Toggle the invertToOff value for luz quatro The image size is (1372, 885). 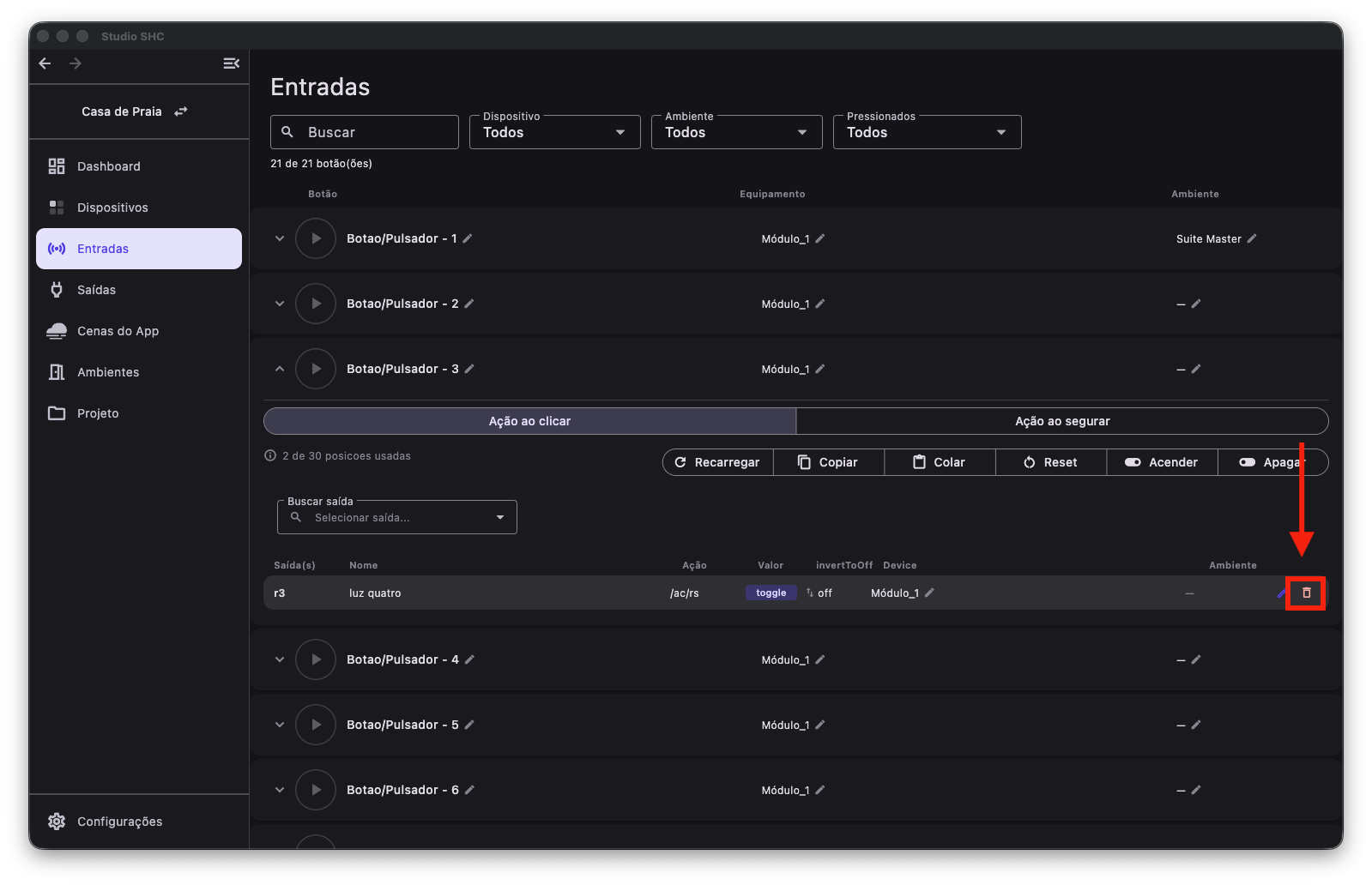click(819, 593)
